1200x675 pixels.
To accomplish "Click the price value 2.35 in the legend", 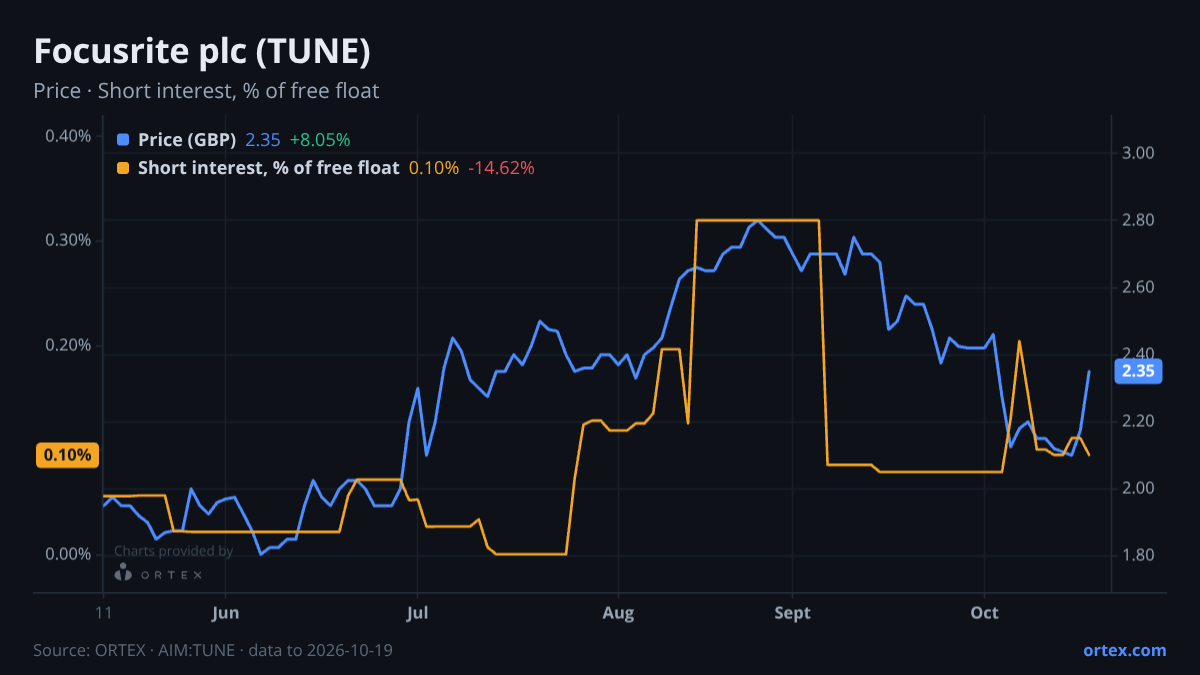I will (263, 140).
